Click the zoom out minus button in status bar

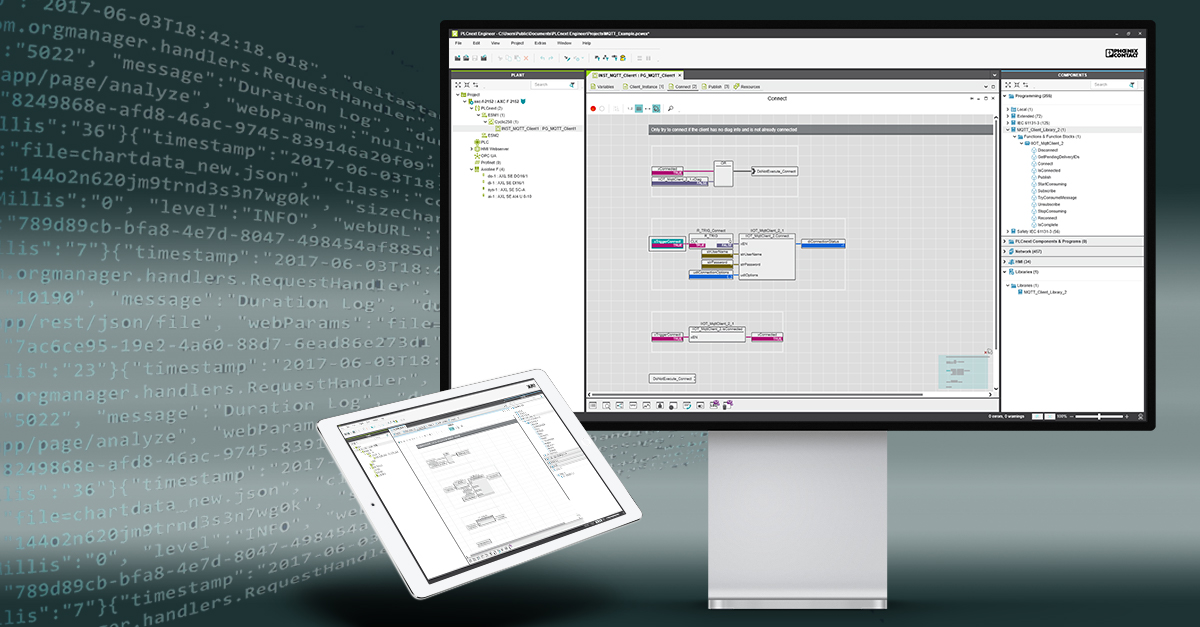coord(1072,416)
